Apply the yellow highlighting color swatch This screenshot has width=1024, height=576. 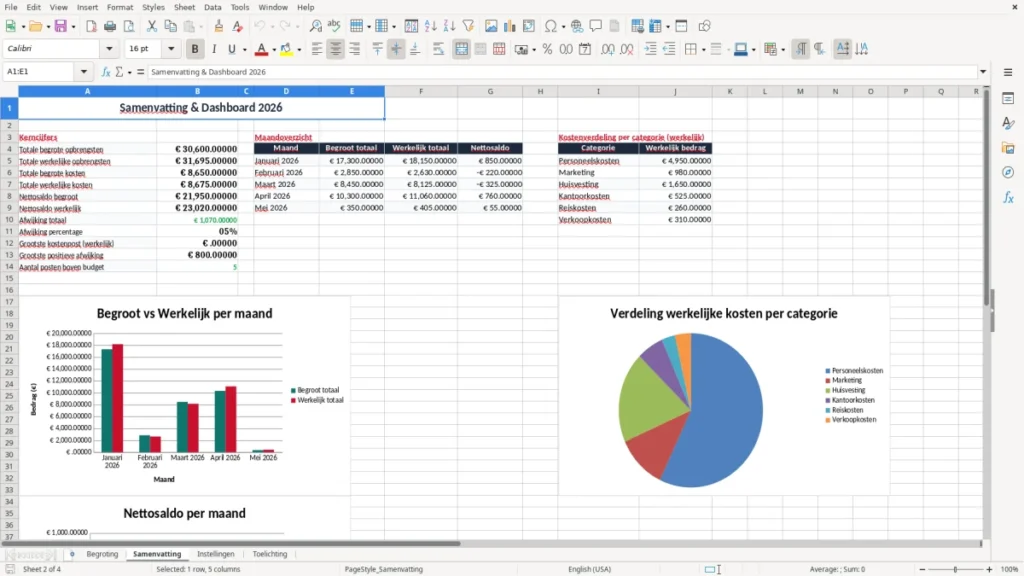click(286, 49)
